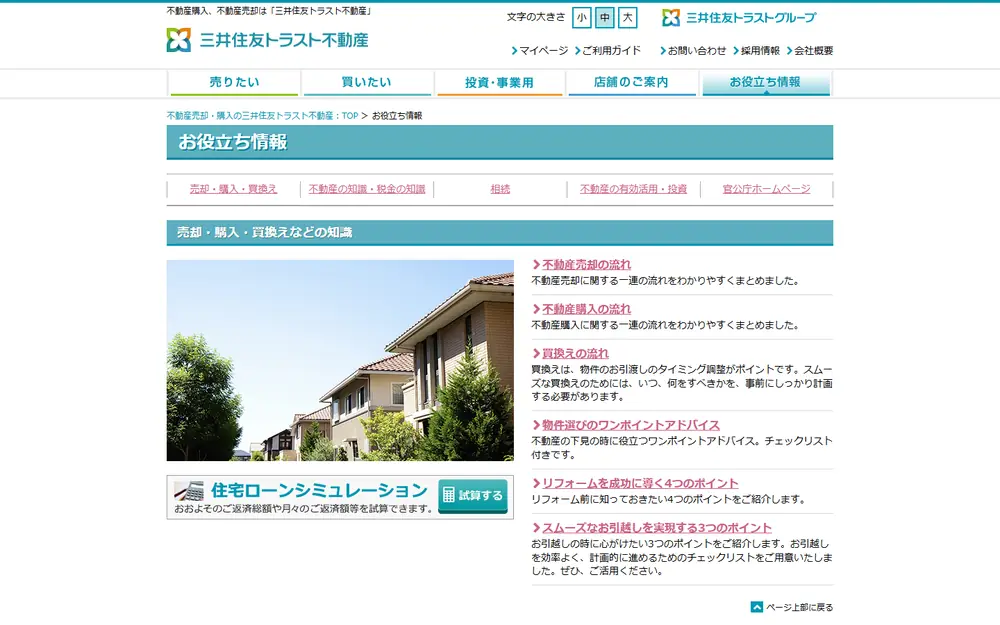Click the ページ上部に戻る arrow icon
This screenshot has width=1000, height=625.
pos(757,607)
